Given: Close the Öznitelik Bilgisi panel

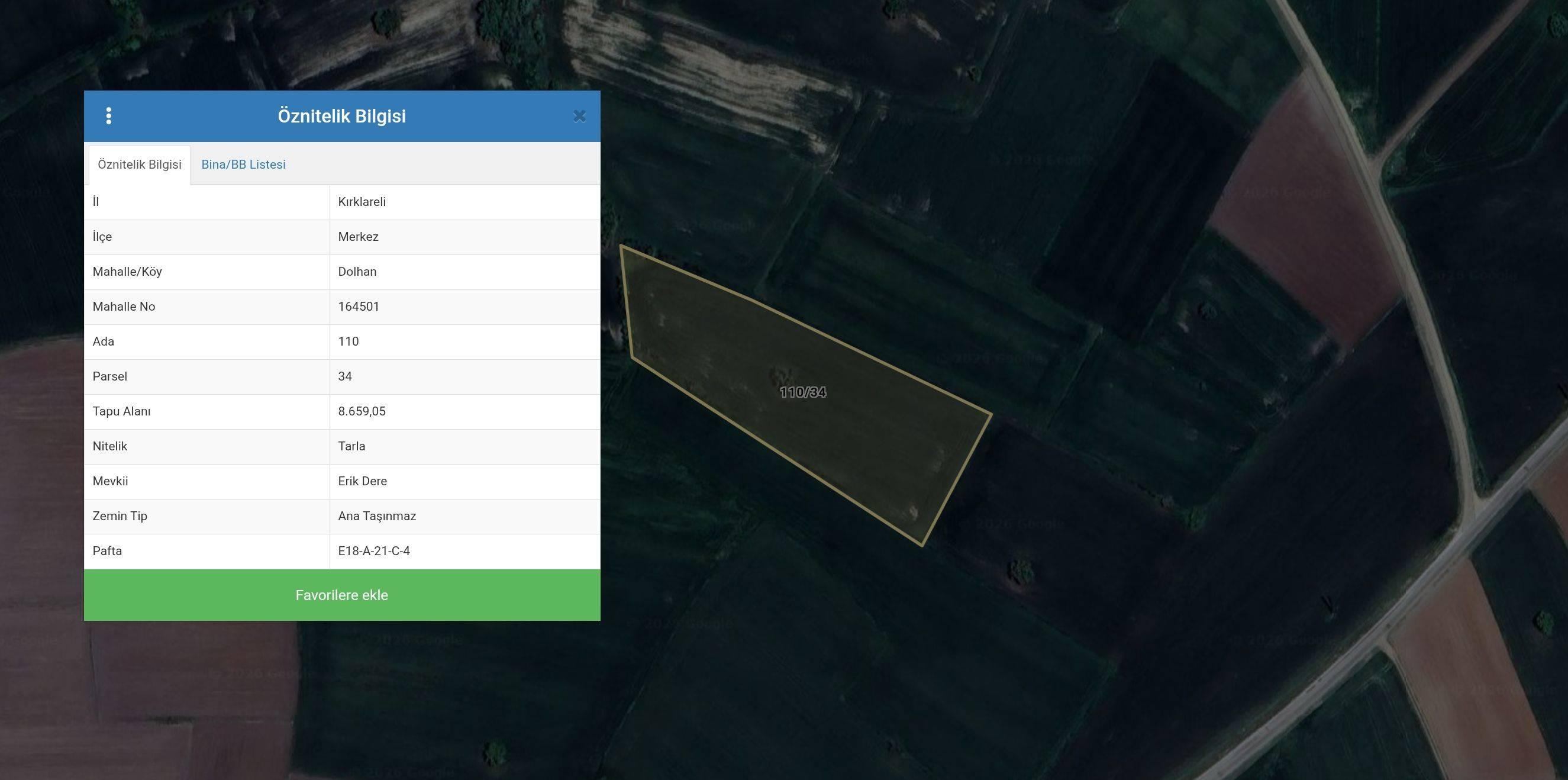Looking at the screenshot, I should pyautogui.click(x=579, y=117).
